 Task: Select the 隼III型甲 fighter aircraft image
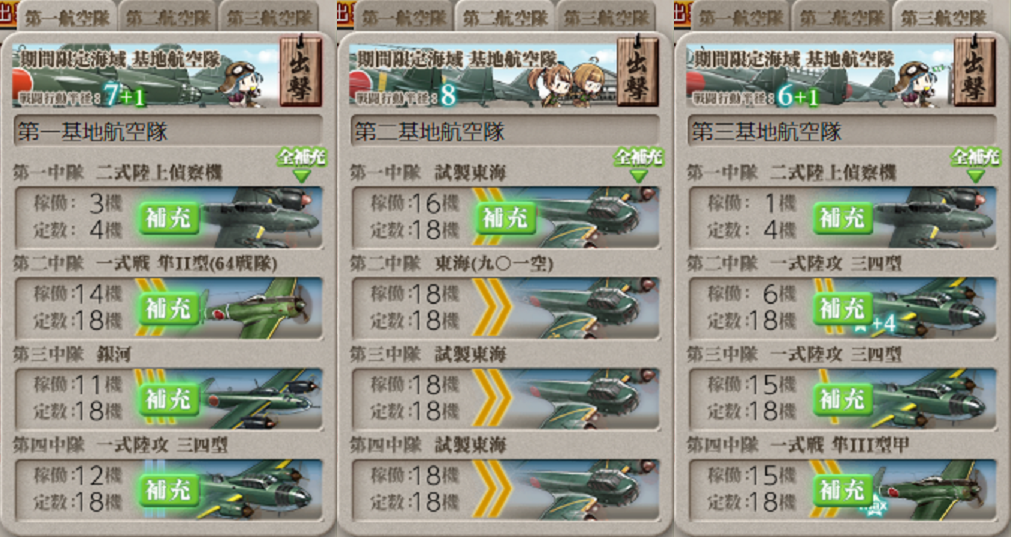[x=935, y=490]
